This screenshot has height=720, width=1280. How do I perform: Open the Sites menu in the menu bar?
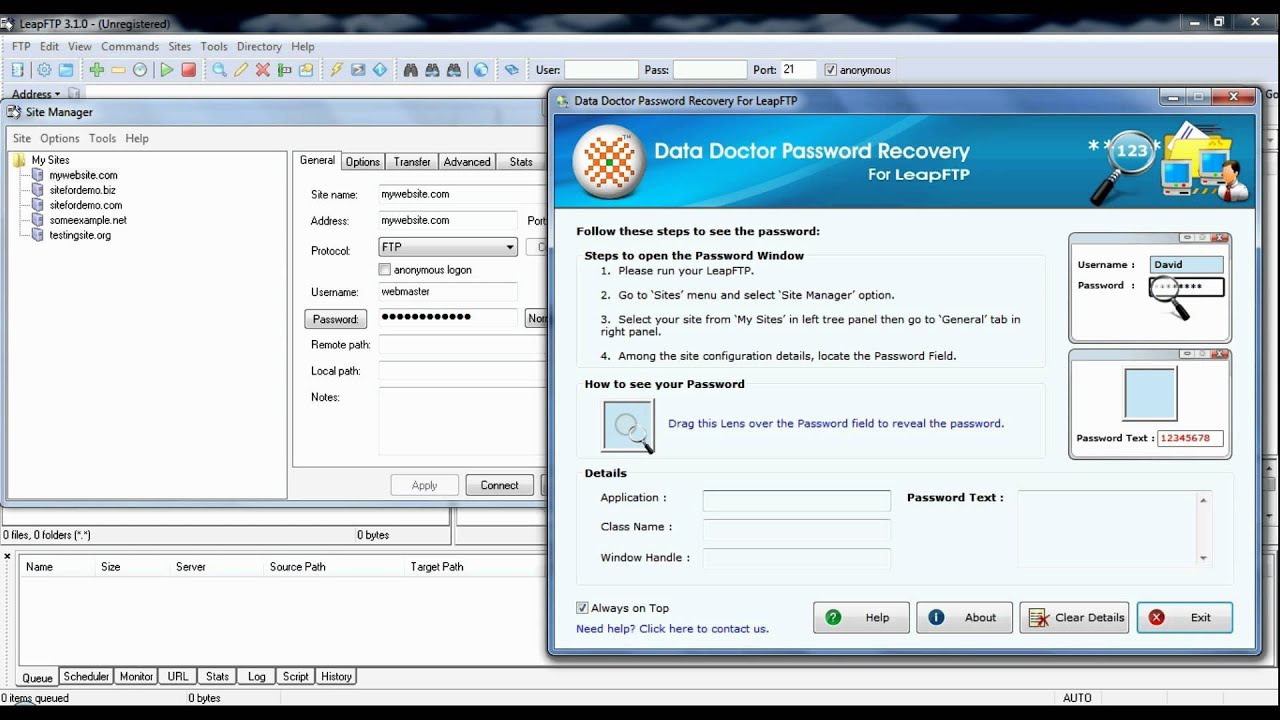tap(180, 46)
